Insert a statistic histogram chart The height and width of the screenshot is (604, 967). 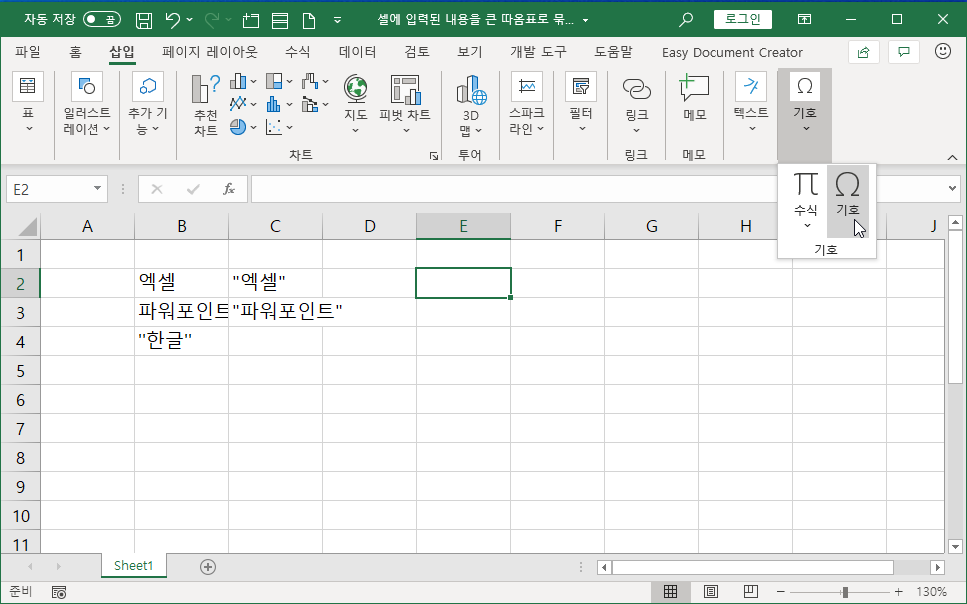tap(279, 104)
